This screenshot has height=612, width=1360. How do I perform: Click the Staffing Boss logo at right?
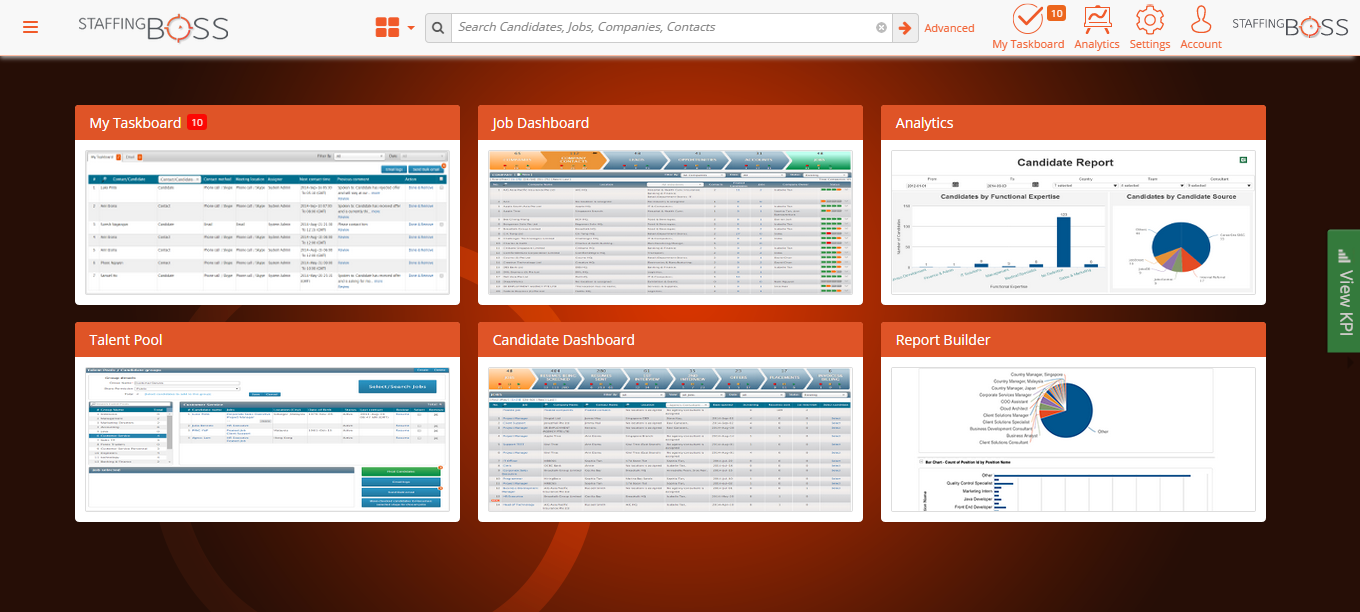(x=1290, y=27)
